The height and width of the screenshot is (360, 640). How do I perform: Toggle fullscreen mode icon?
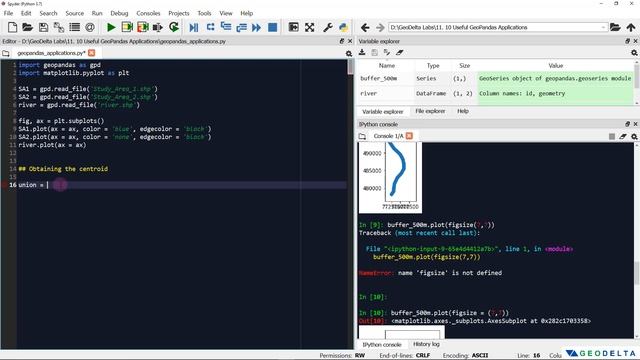pyautogui.click(x=309, y=27)
